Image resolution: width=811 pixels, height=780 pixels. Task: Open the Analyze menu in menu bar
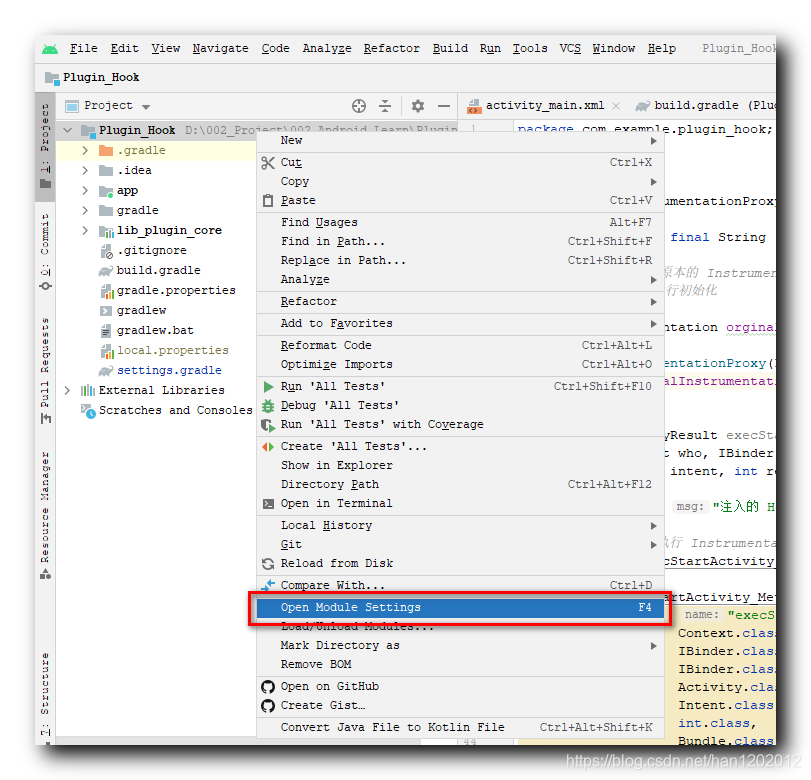(327, 49)
